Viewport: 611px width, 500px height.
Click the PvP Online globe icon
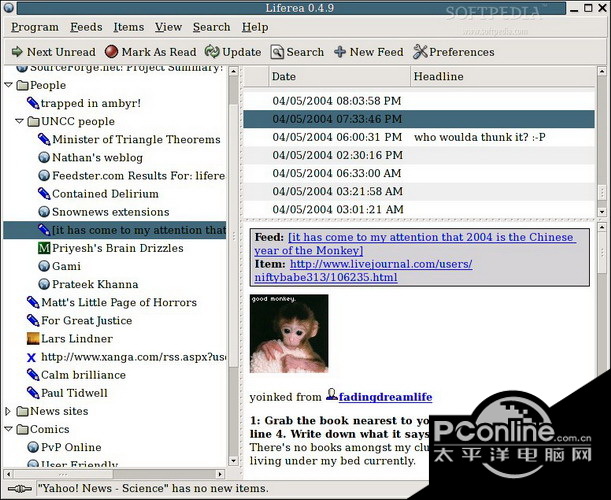33,447
